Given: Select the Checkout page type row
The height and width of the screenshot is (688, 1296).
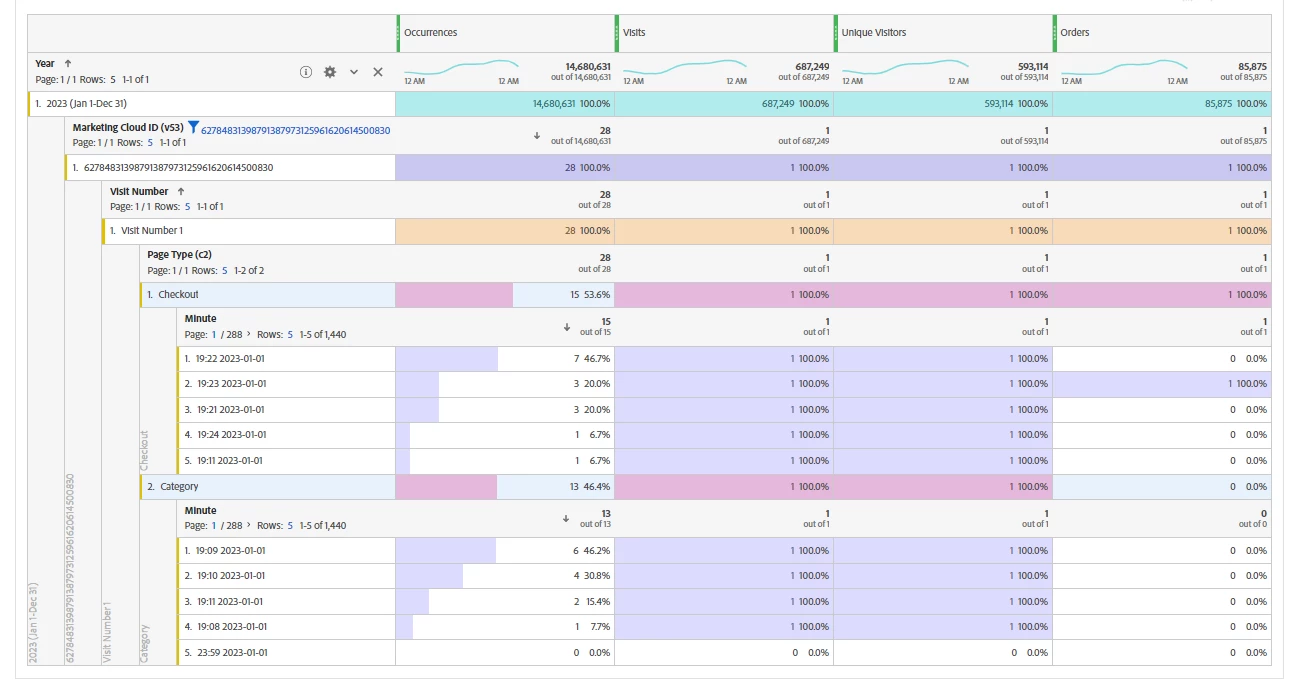Looking at the screenshot, I should [267, 295].
